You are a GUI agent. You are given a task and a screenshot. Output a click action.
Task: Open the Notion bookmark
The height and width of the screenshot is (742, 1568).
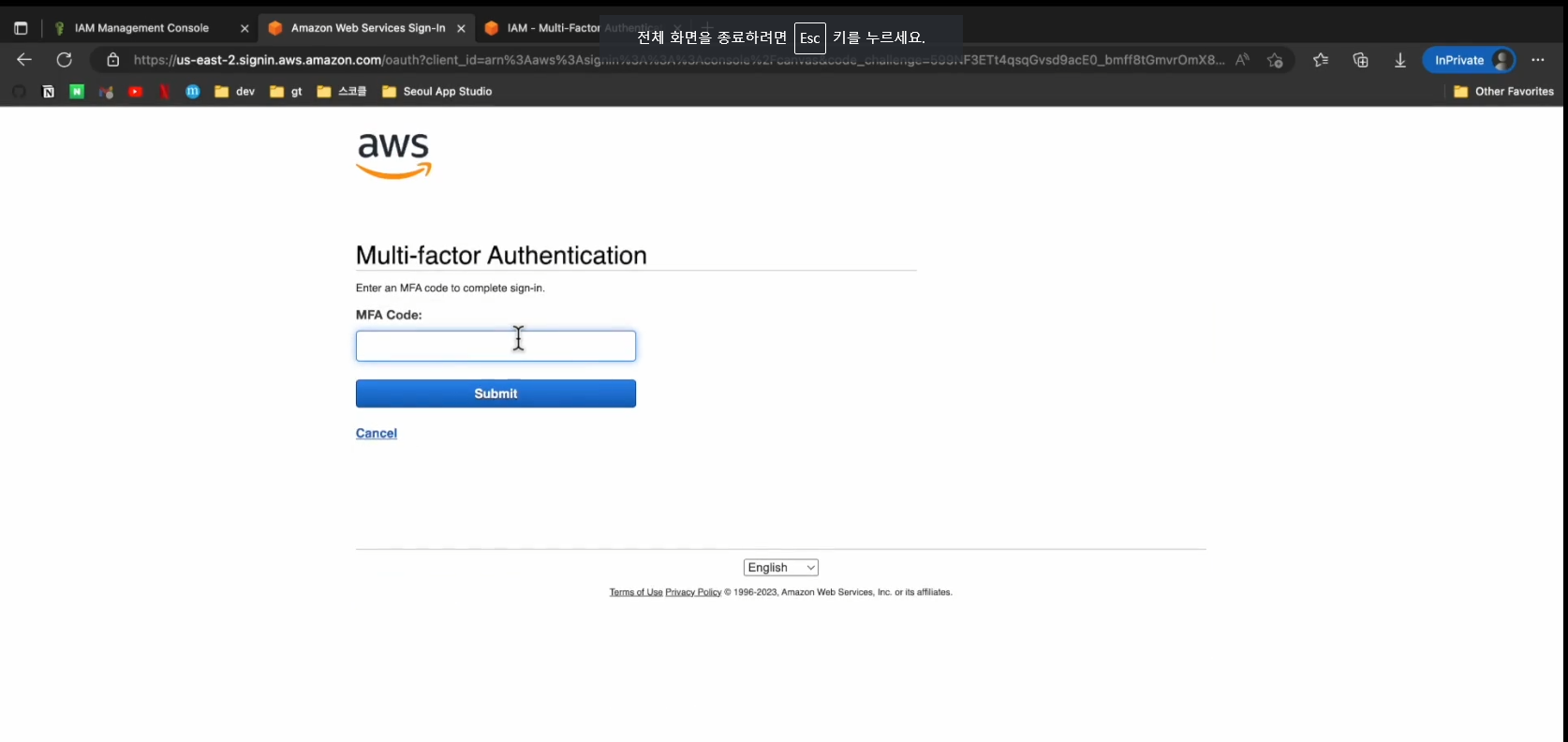48,92
